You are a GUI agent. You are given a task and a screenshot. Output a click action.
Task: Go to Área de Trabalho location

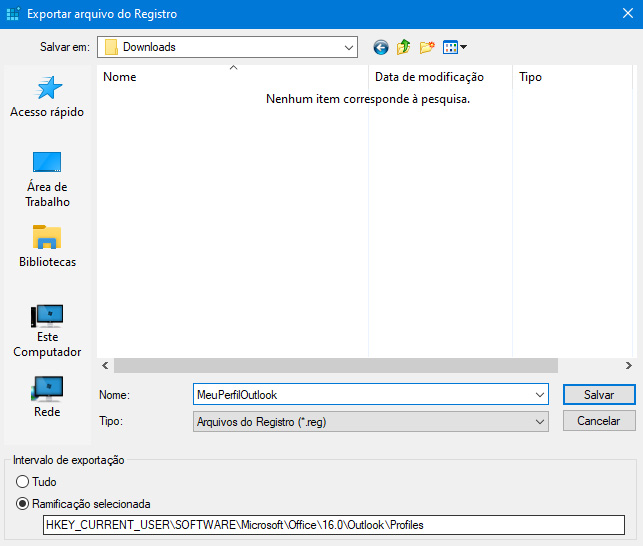coord(47,178)
